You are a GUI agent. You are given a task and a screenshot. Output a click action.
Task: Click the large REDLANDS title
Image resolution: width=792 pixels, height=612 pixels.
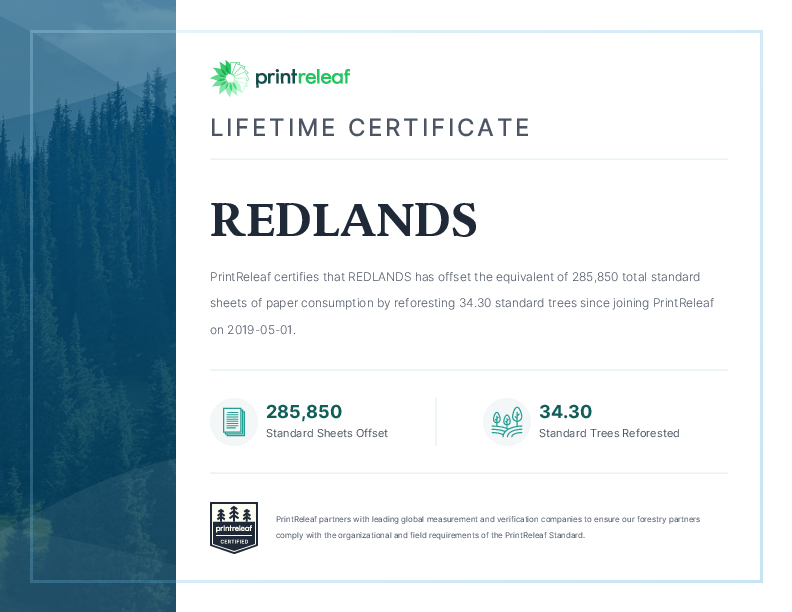(x=343, y=220)
